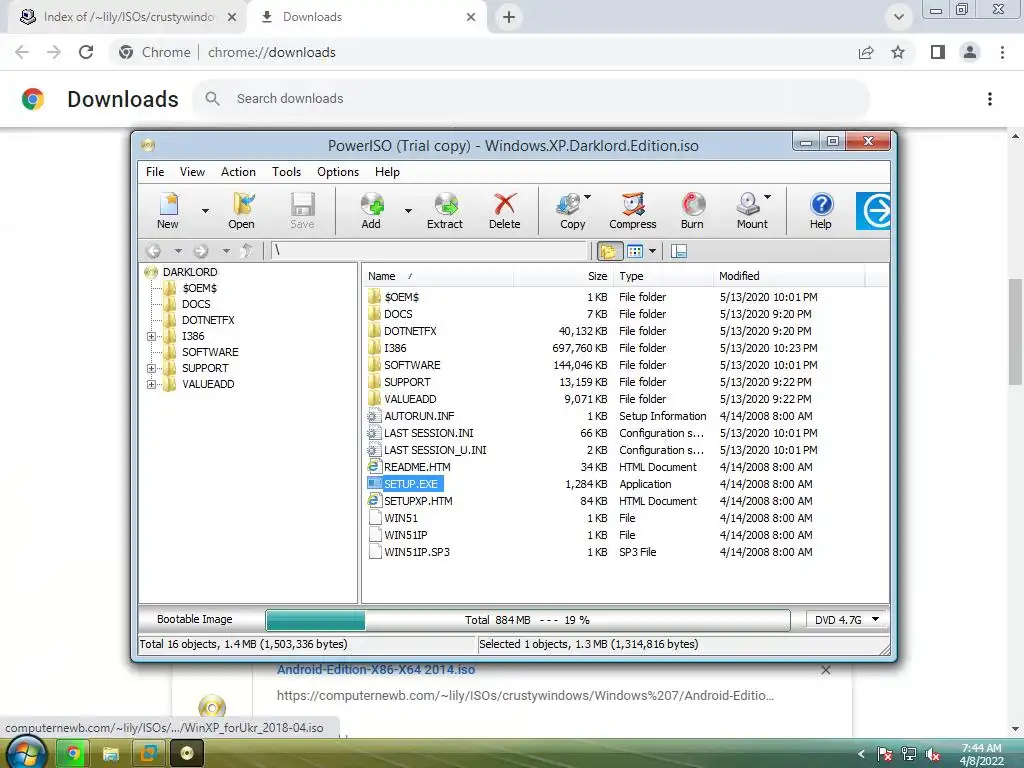Open a new Chrome tab
Screen dimensions: 1024x768
(509, 17)
